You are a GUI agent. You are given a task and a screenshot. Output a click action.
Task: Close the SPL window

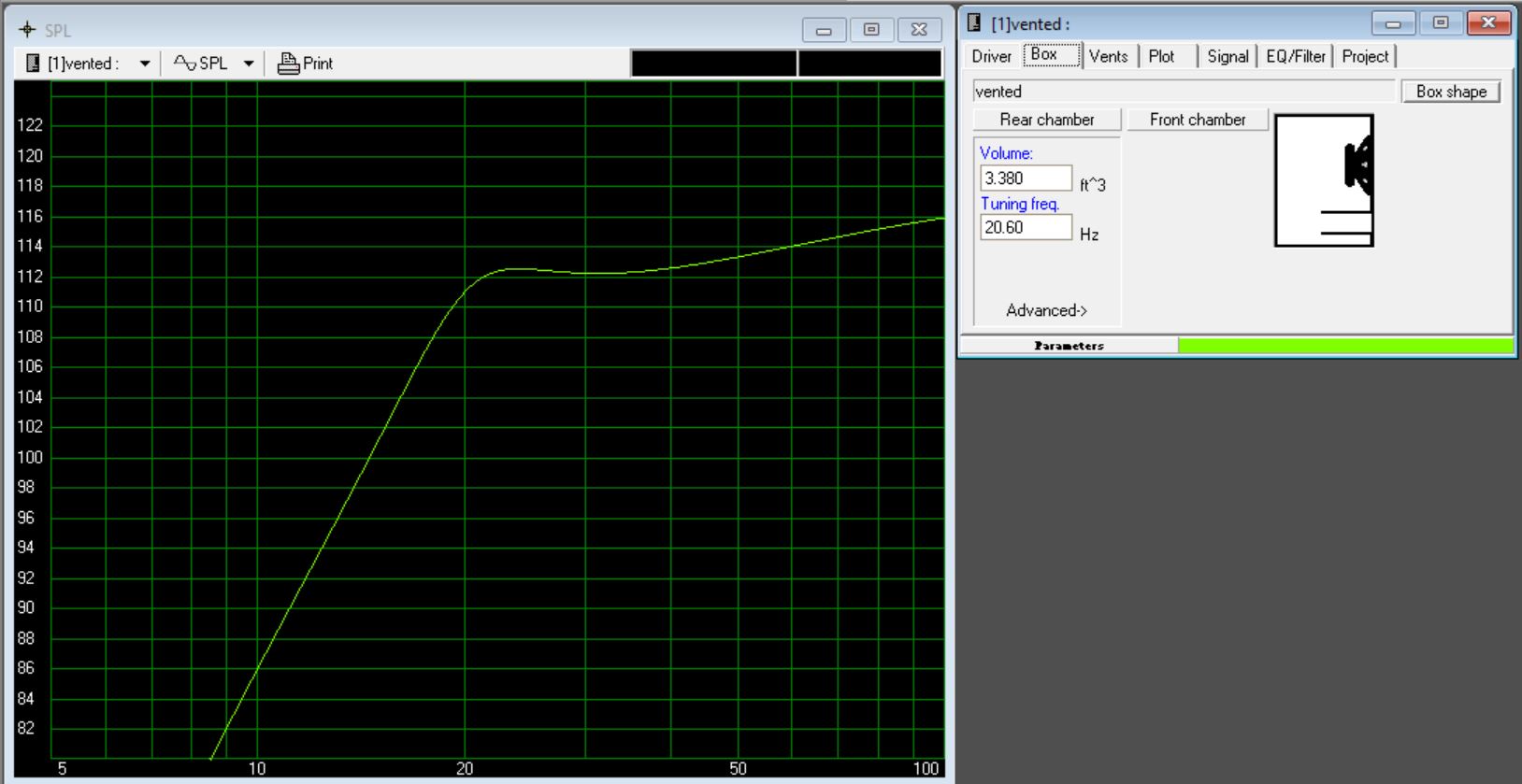coord(919,30)
